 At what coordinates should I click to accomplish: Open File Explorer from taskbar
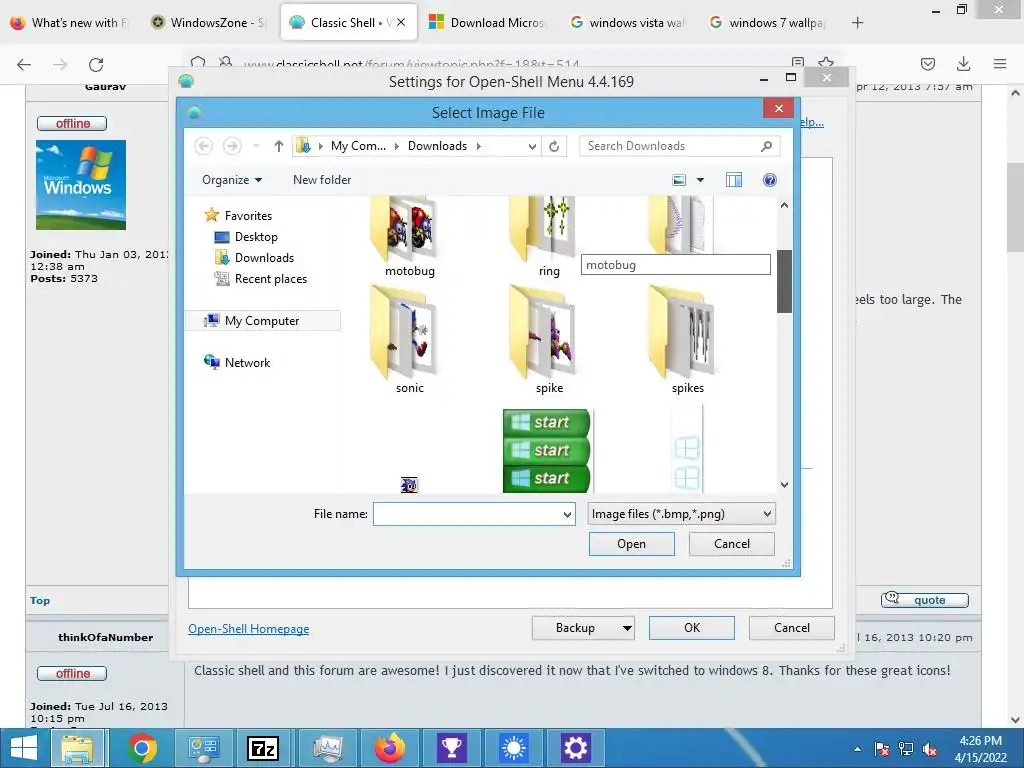(x=77, y=748)
